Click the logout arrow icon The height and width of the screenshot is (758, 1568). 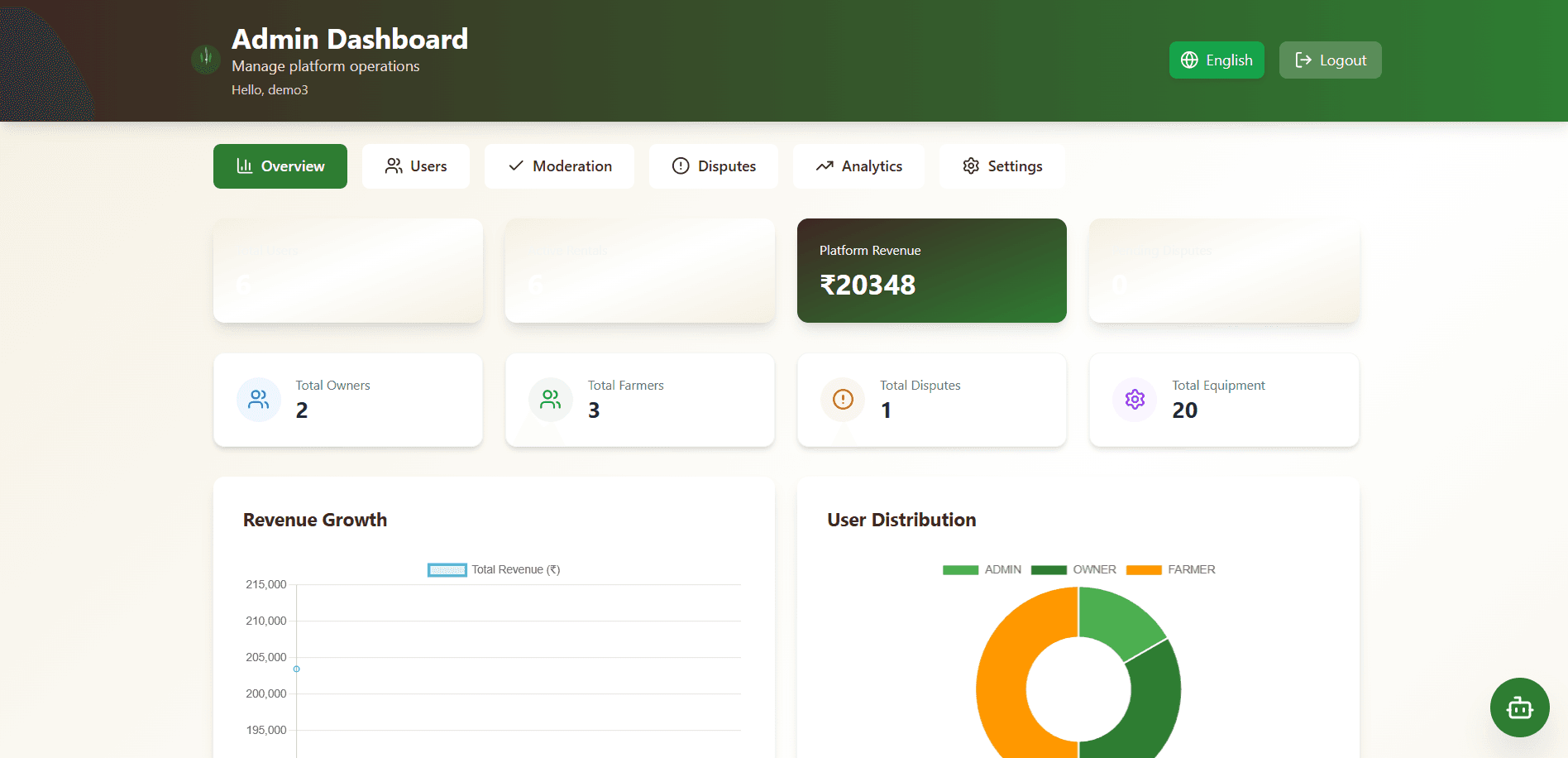tap(1303, 60)
